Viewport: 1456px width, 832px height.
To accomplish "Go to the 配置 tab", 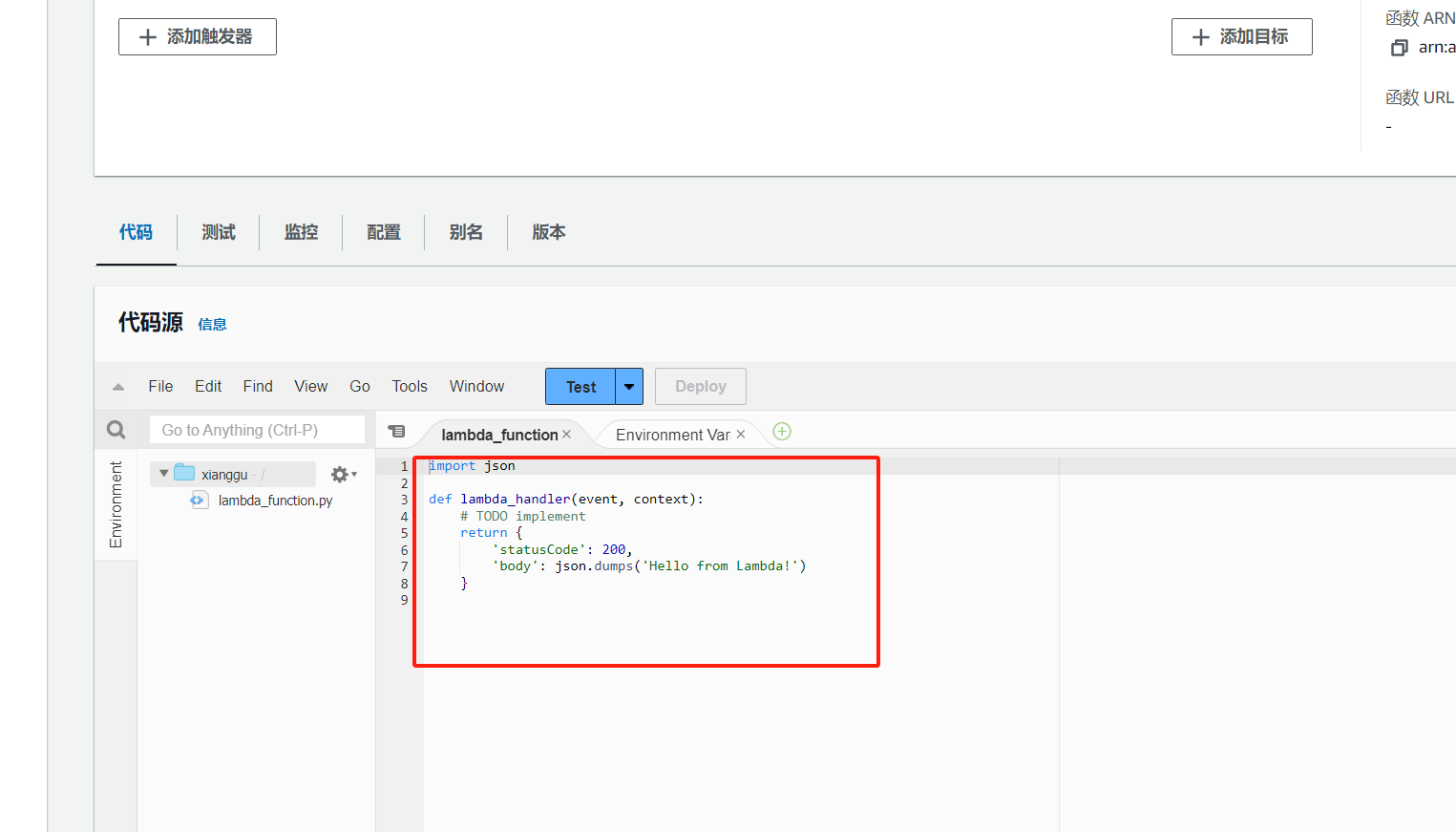I will coord(384,232).
